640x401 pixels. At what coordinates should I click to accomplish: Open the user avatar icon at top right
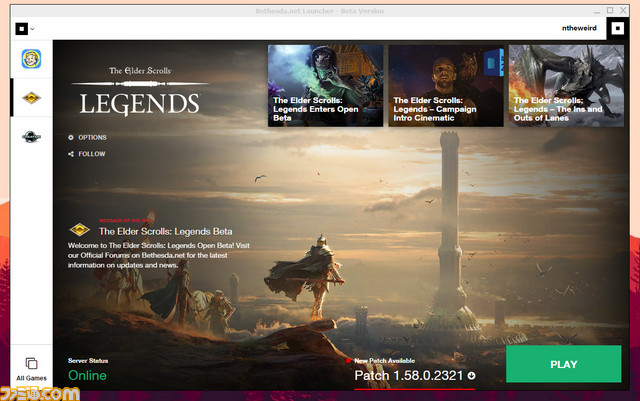point(618,28)
